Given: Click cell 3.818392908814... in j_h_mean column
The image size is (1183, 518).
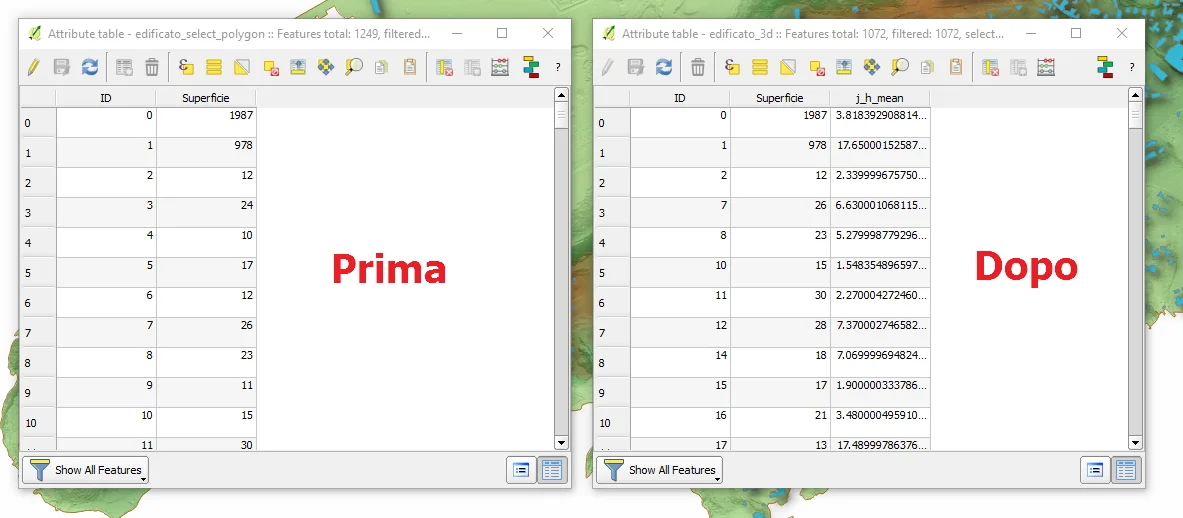Looking at the screenshot, I should pos(880,122).
